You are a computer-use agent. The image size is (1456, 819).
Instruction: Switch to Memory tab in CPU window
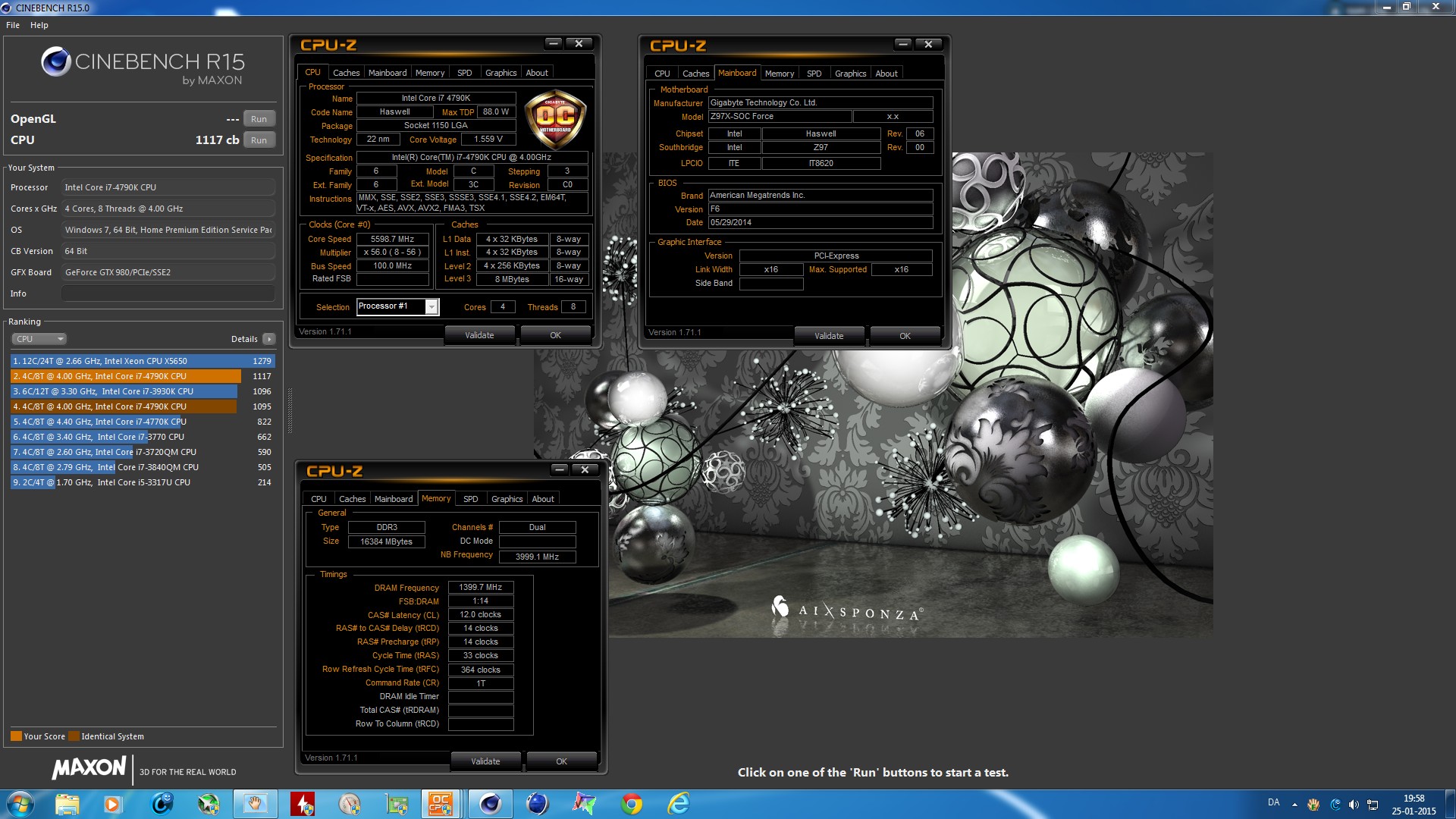click(x=430, y=73)
